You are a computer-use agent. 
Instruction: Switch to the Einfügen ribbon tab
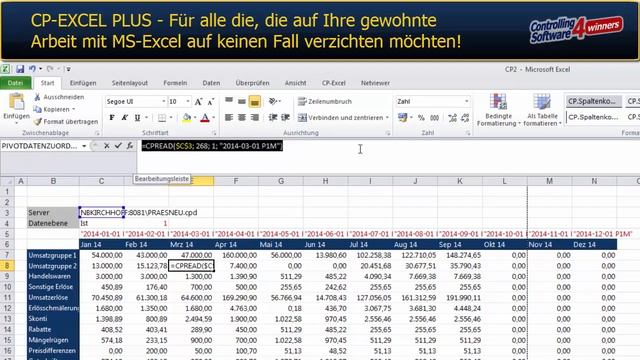[x=83, y=83]
